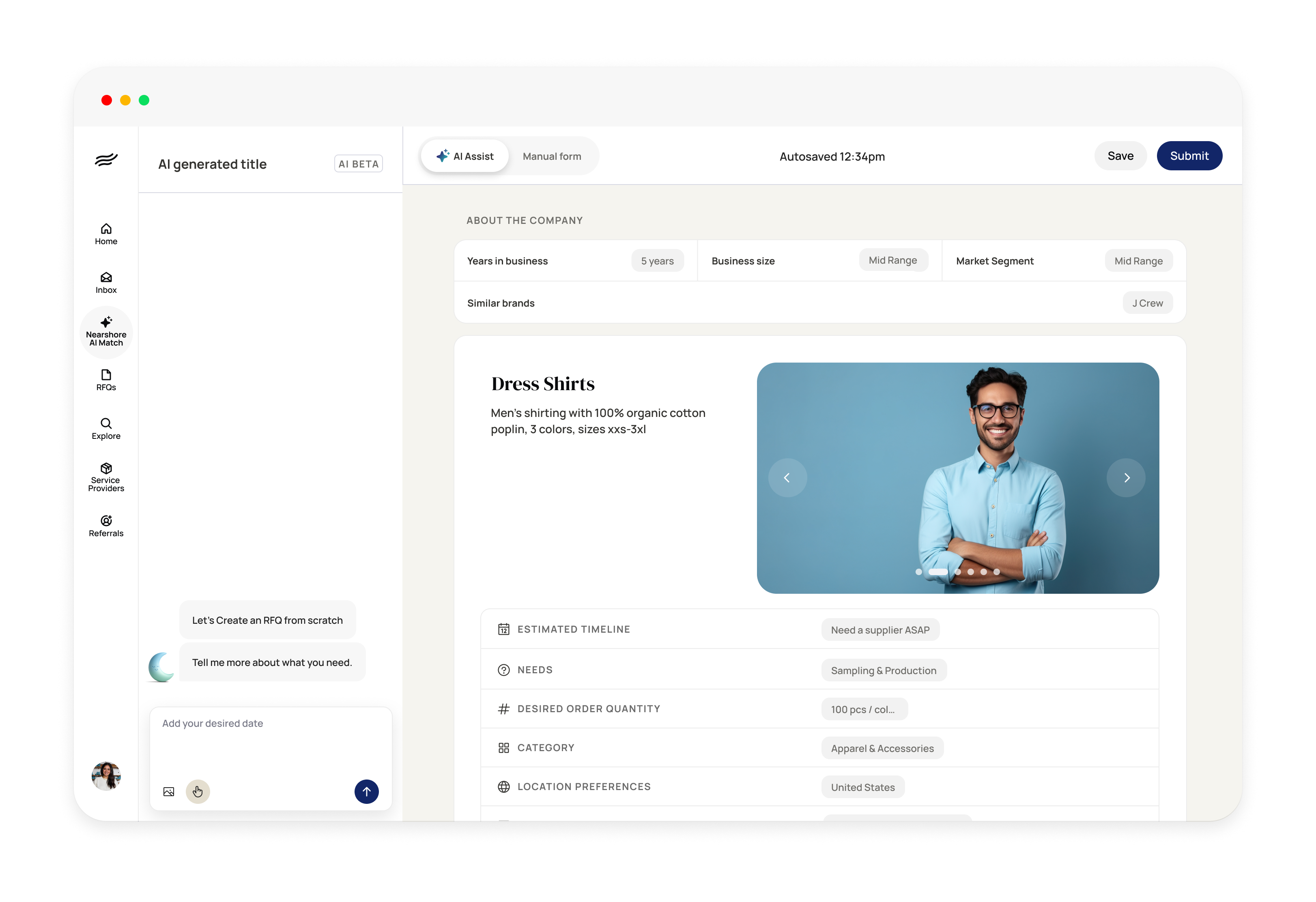Switch to the AI Assist tab
This screenshot has height=902, width=1316.
coord(465,156)
